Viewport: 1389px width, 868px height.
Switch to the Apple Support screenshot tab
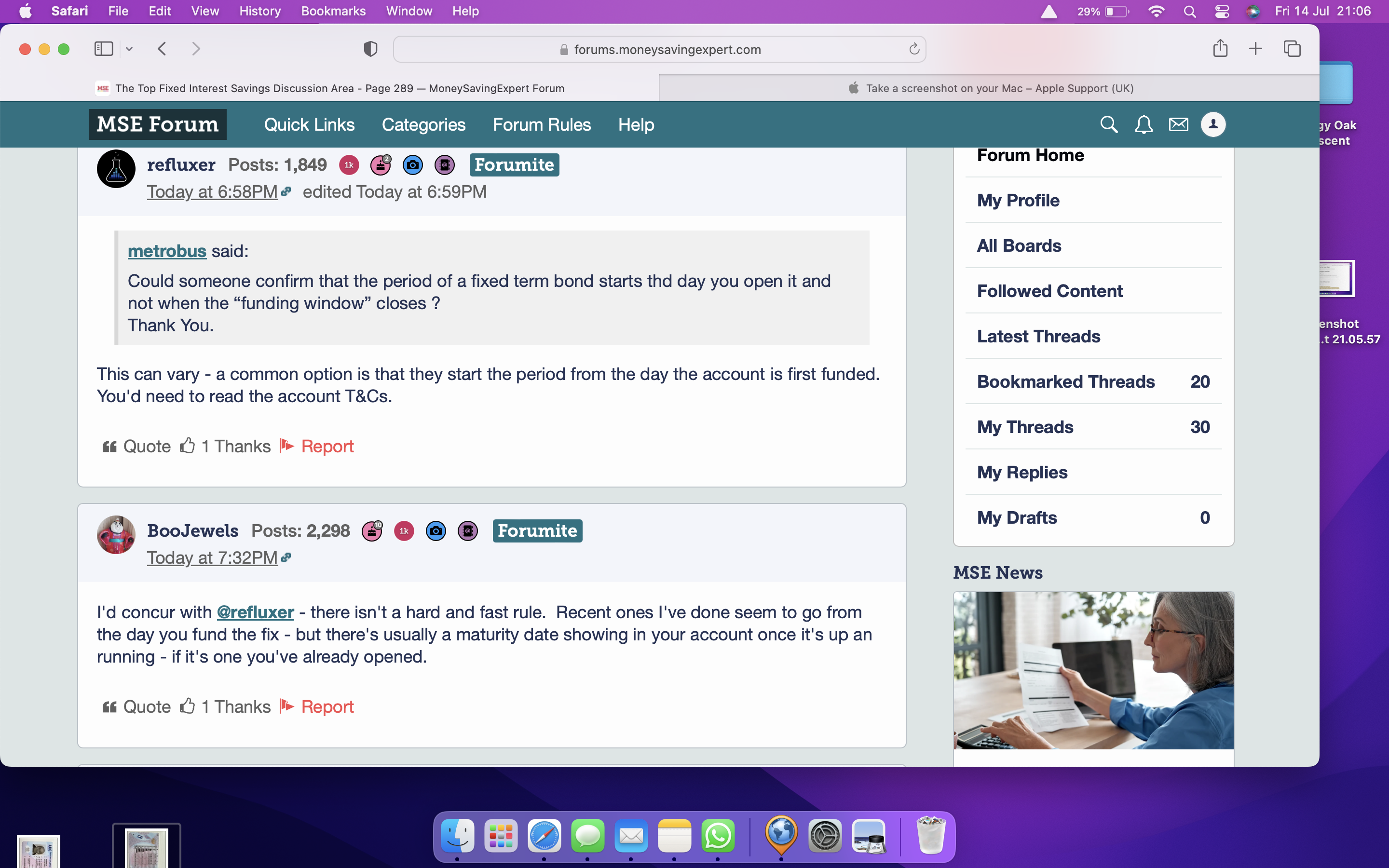pyautogui.click(x=989, y=88)
